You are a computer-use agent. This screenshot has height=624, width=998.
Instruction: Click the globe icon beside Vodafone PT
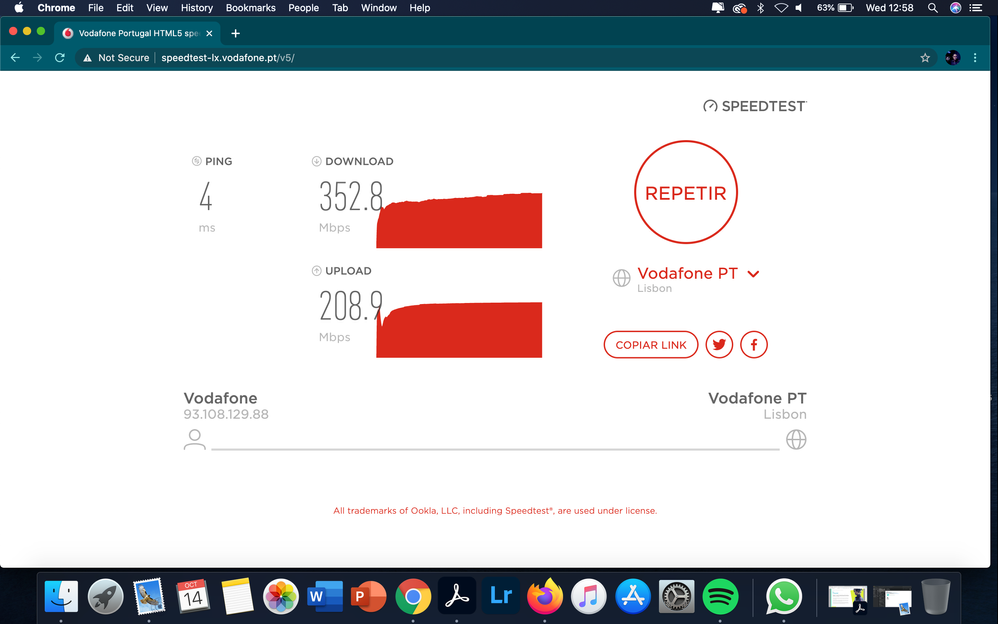pos(623,278)
